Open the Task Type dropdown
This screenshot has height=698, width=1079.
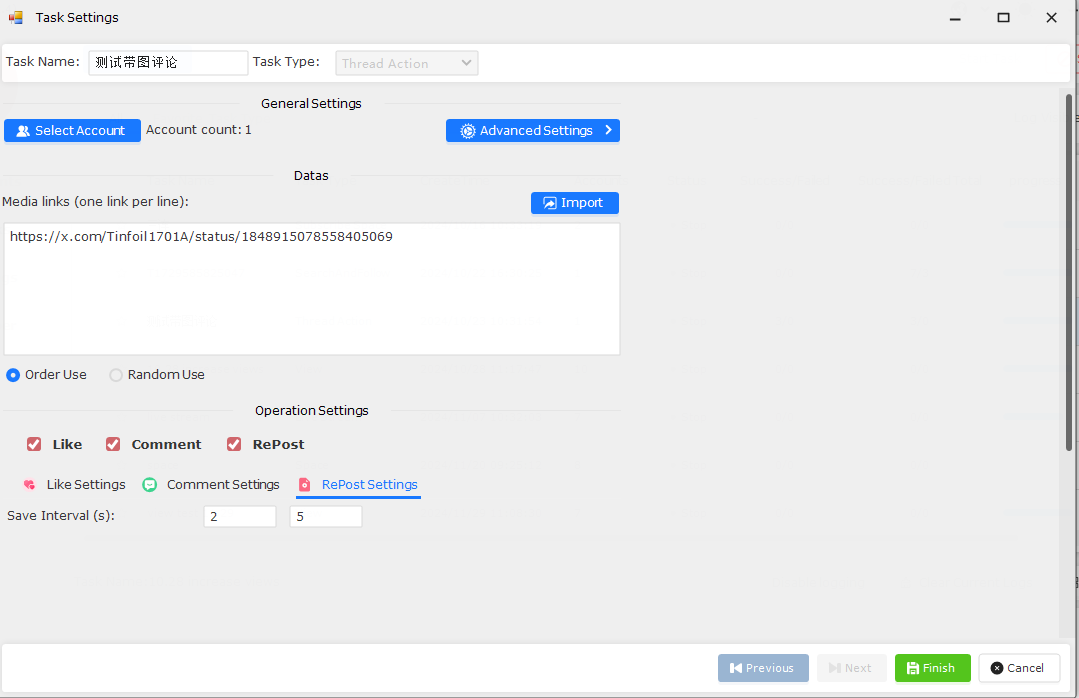pos(406,63)
